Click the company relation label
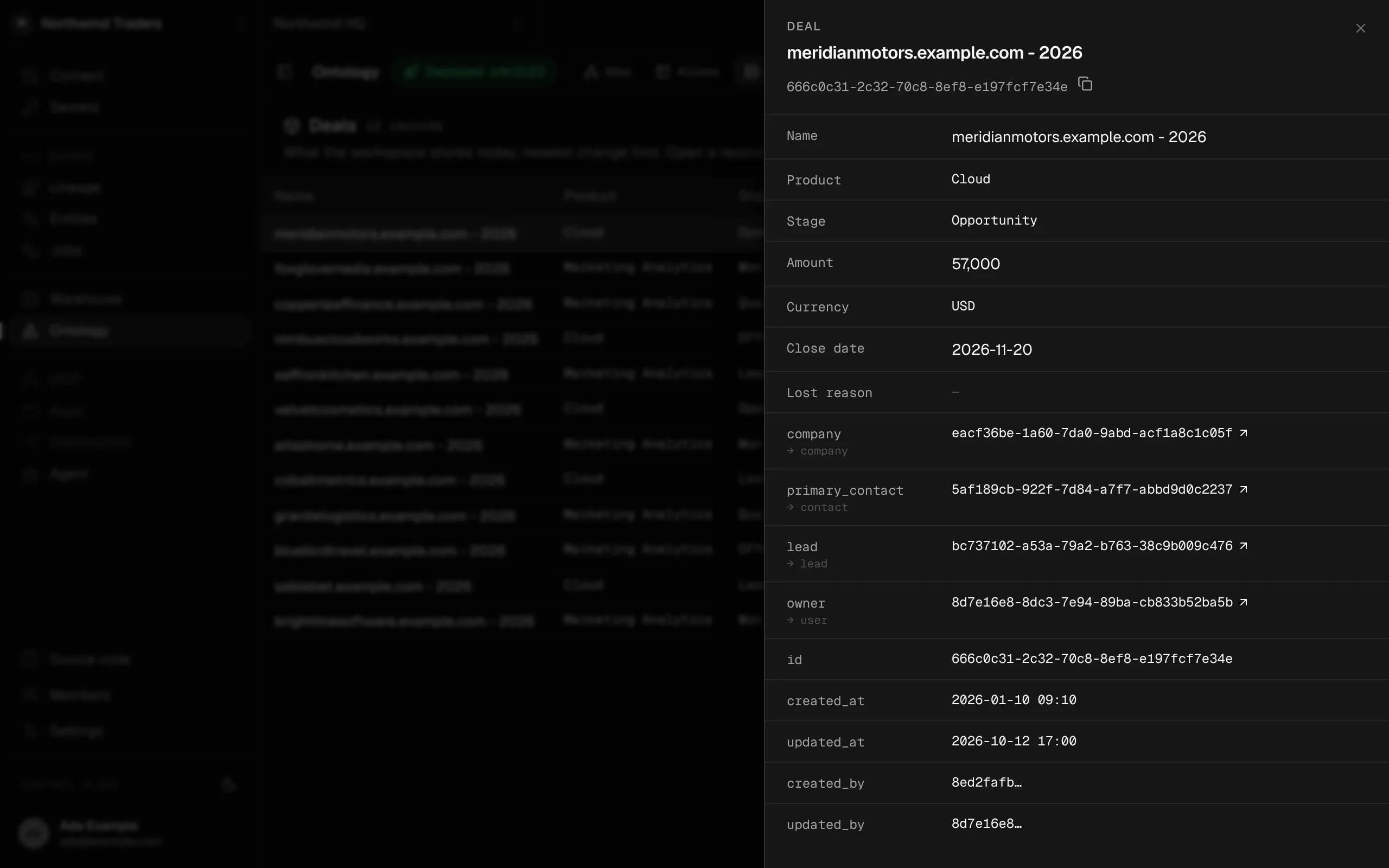 point(814,435)
